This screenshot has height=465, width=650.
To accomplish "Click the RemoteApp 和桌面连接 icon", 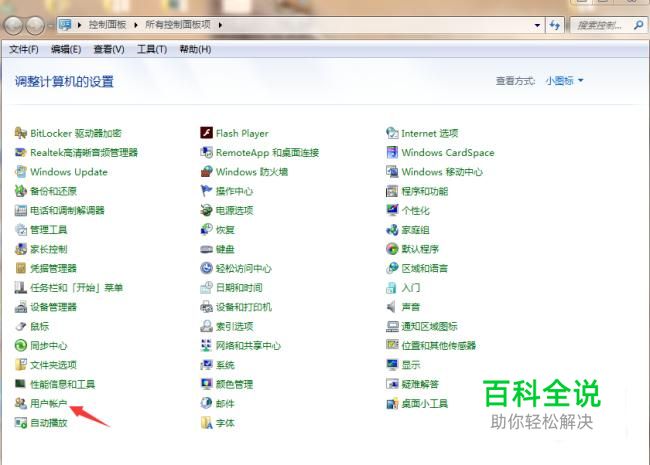I will (206, 153).
